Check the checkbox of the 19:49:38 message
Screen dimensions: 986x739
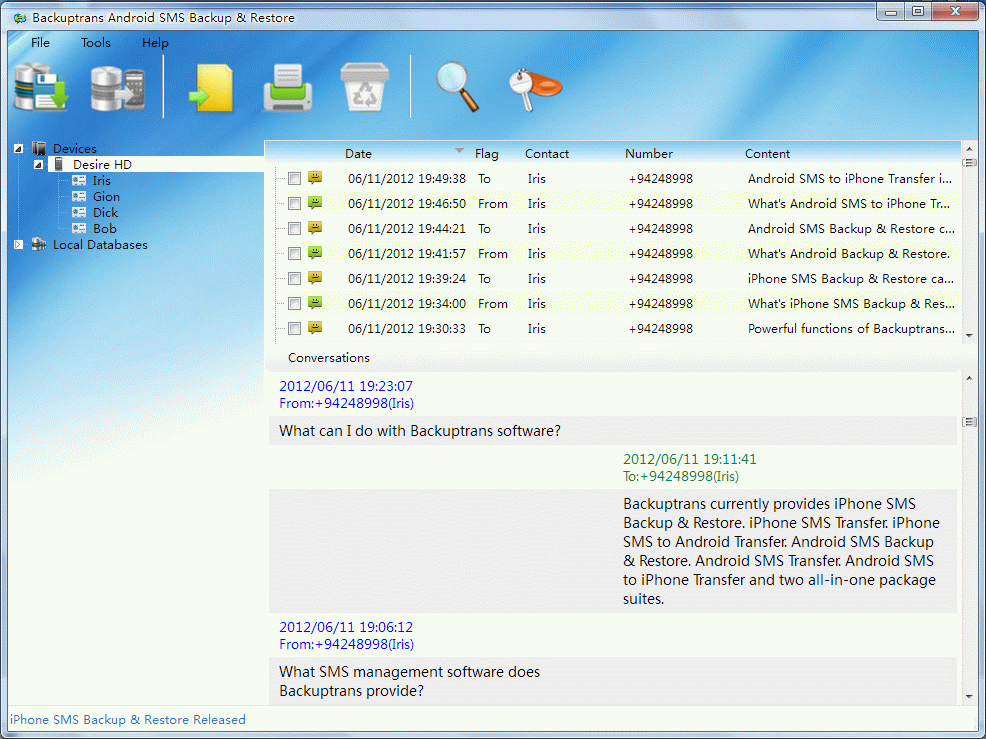293,178
